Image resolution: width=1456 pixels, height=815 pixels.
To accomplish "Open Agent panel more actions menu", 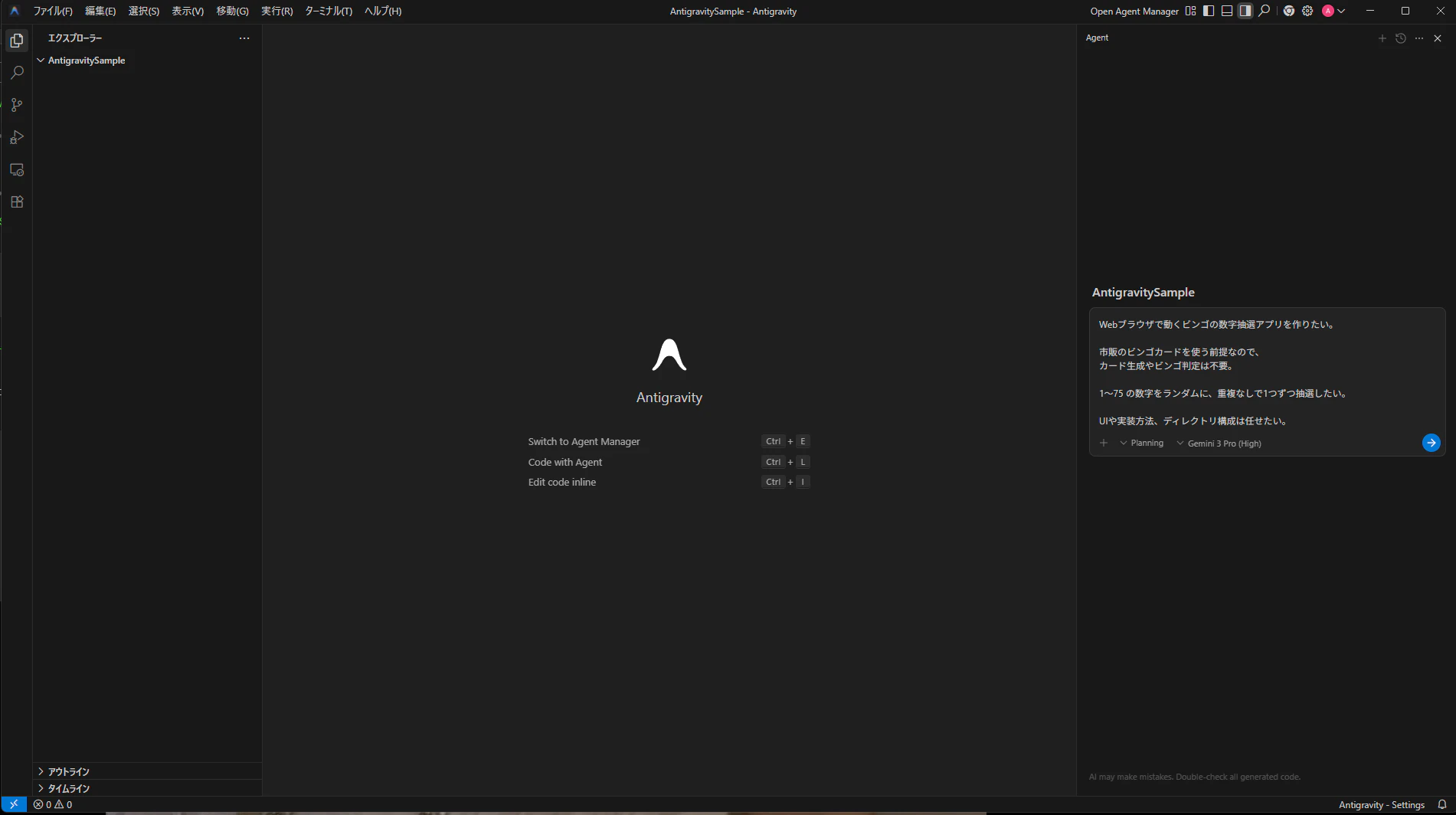I will coord(1419,38).
